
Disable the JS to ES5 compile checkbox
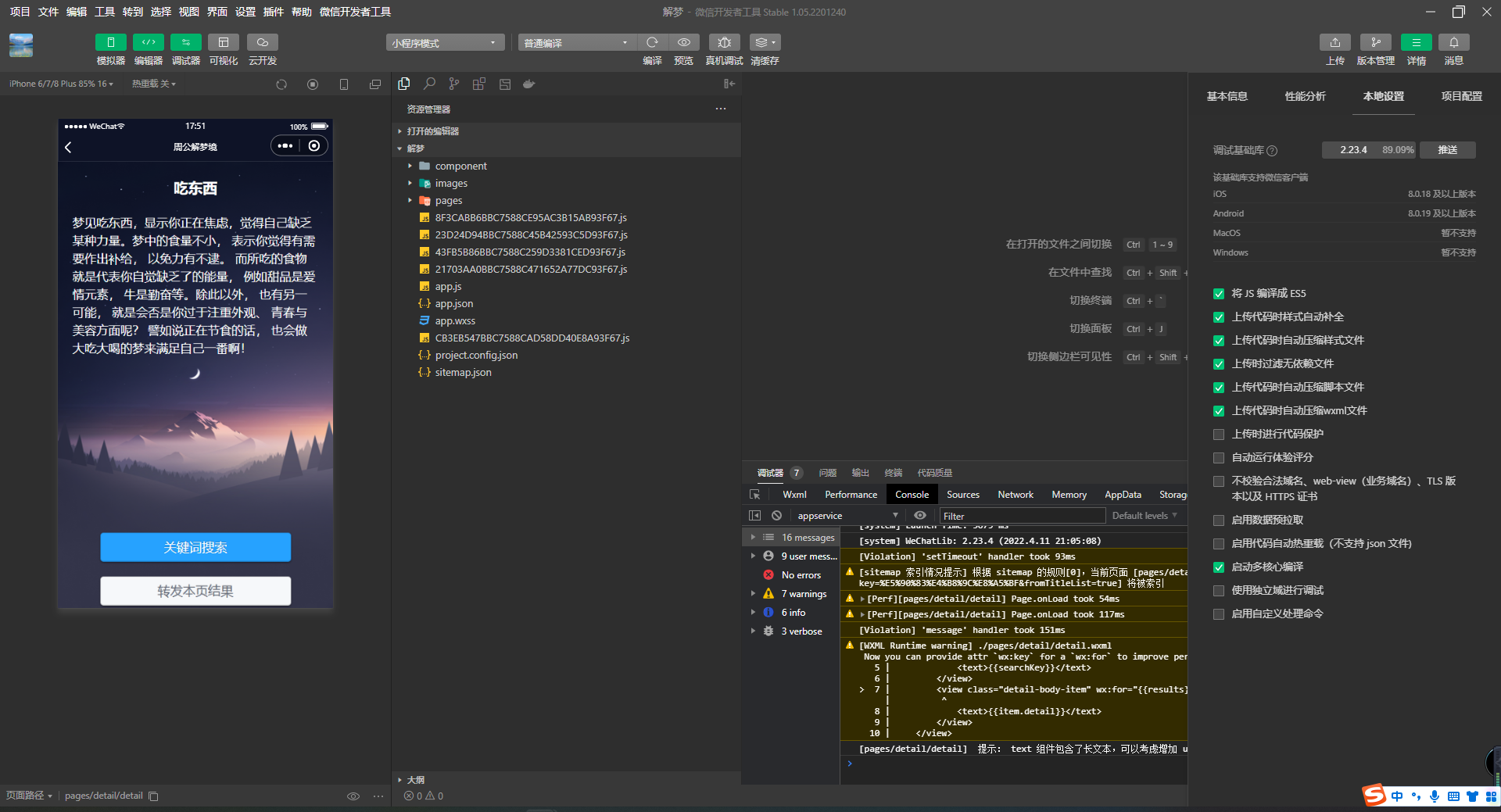click(1218, 294)
